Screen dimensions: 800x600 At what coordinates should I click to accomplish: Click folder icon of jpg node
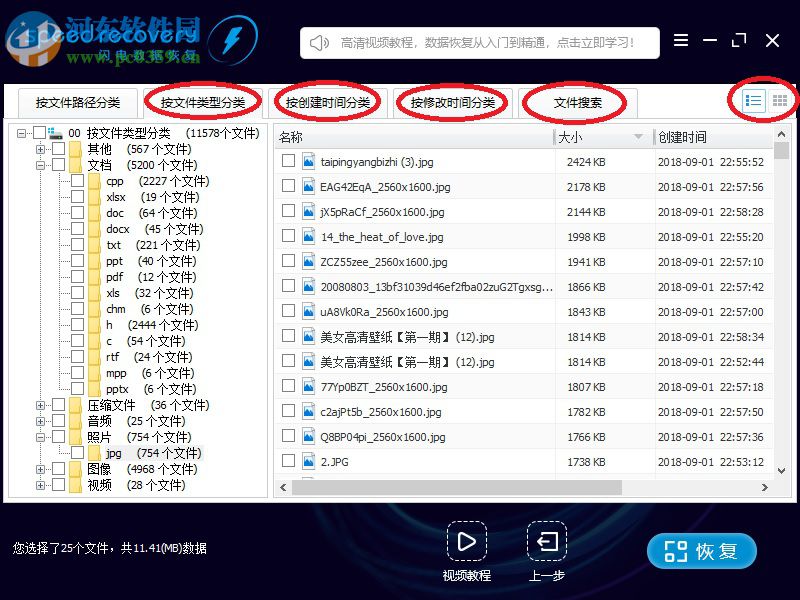point(94,453)
